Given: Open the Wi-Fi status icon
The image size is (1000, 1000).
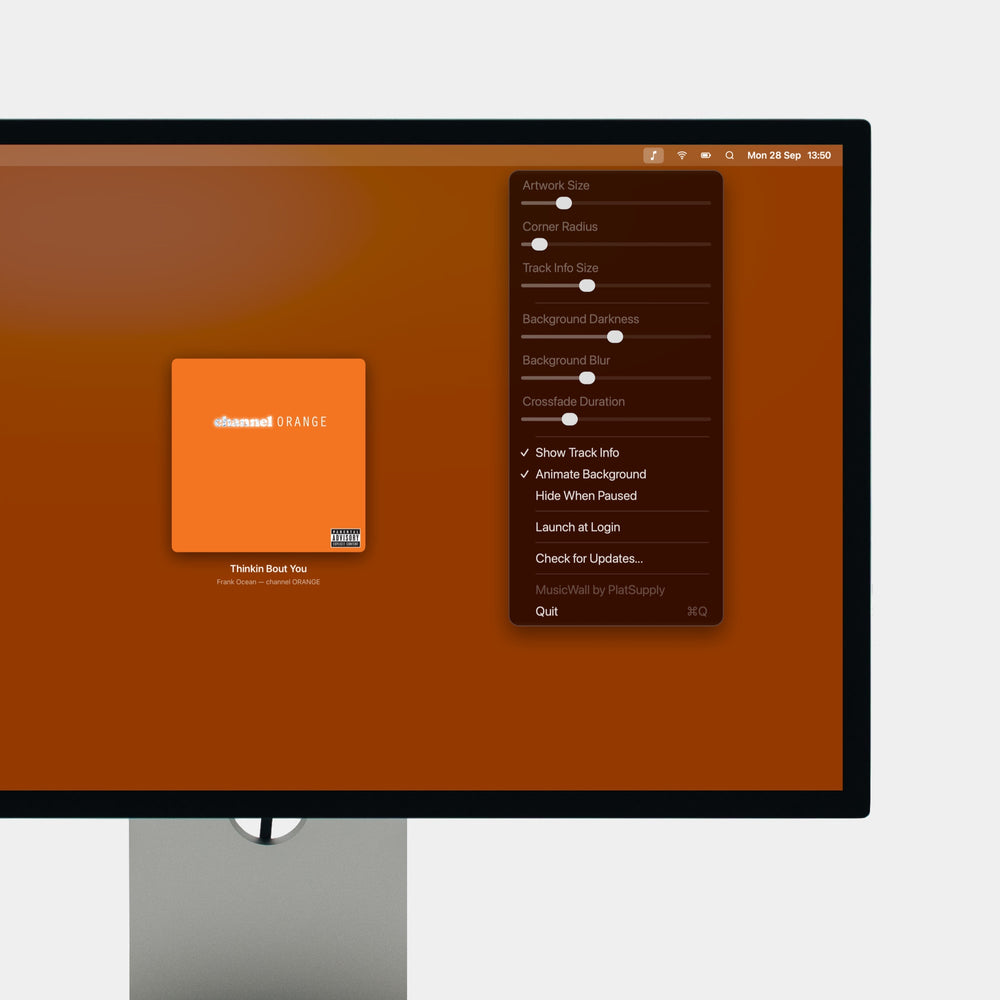Looking at the screenshot, I should pos(682,155).
